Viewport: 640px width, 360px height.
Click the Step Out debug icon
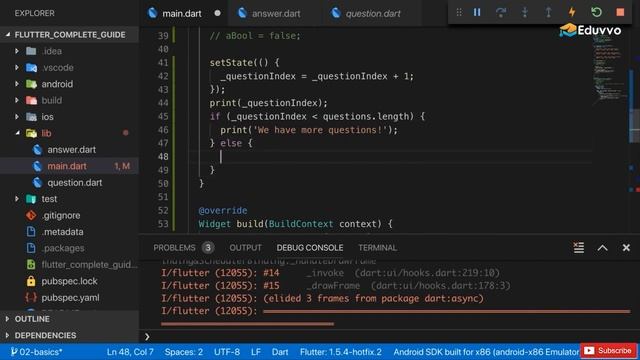tap(548, 12)
